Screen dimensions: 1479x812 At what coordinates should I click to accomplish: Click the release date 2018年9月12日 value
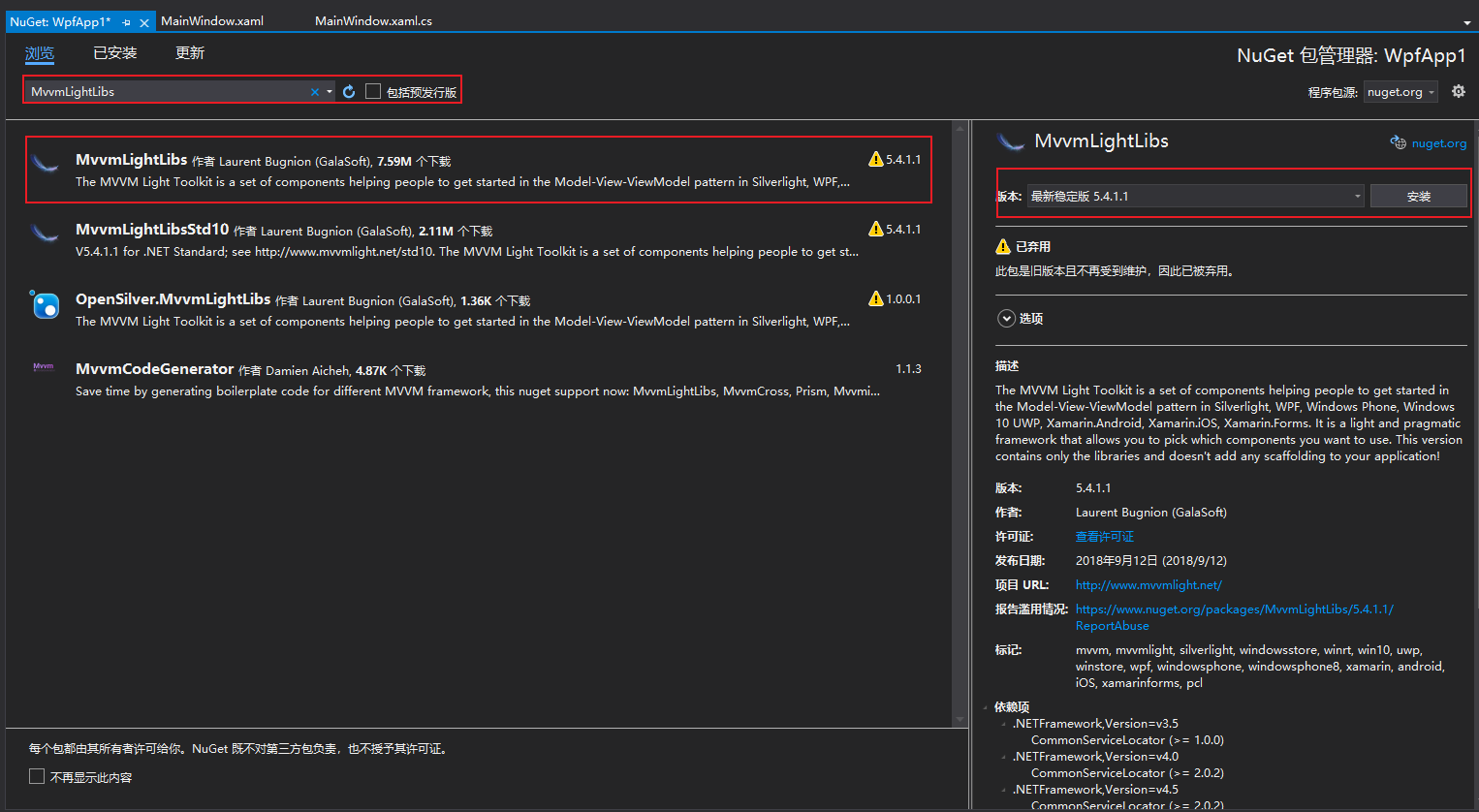pos(1151,561)
